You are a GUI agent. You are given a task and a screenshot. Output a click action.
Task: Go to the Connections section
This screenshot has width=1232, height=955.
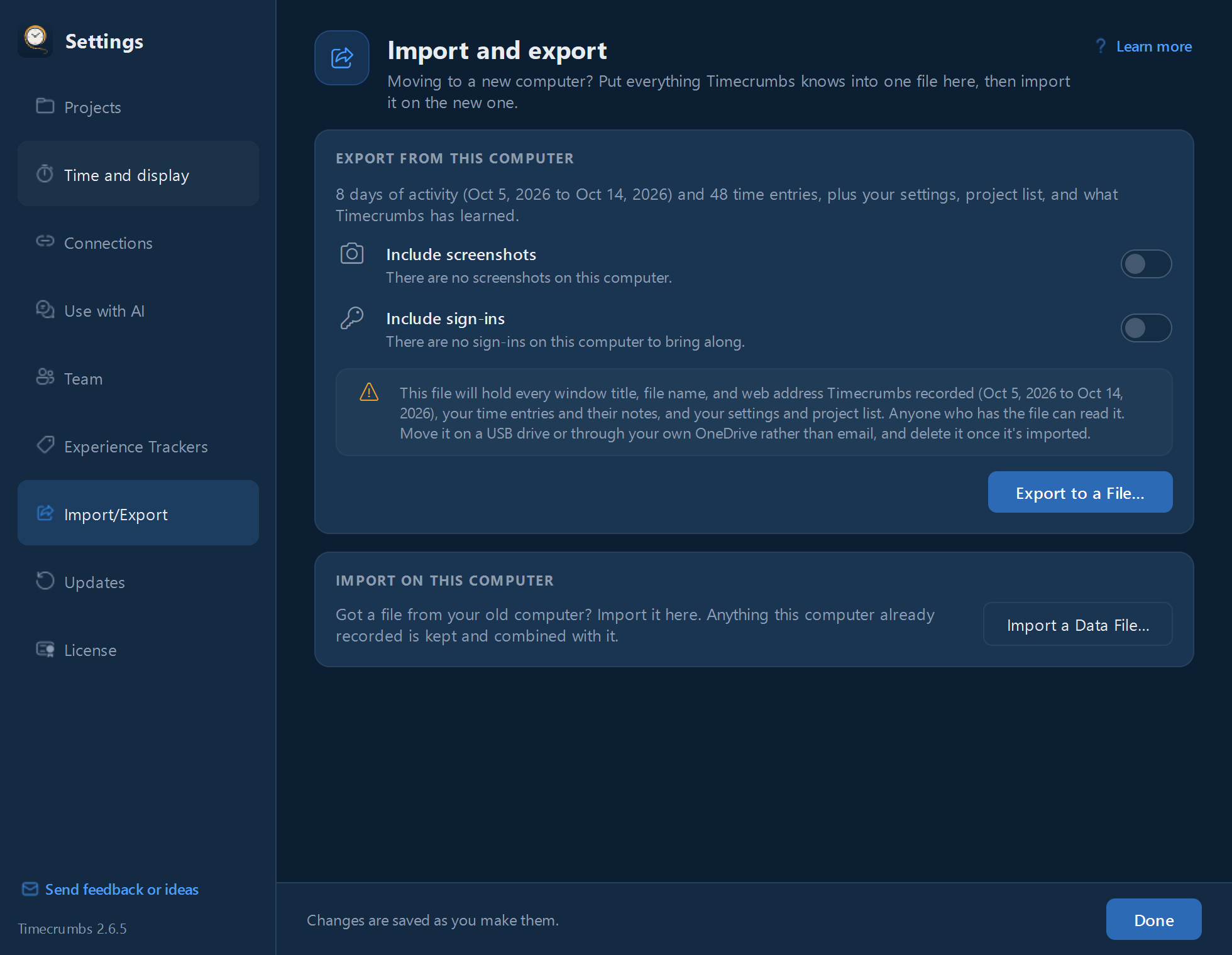[138, 243]
